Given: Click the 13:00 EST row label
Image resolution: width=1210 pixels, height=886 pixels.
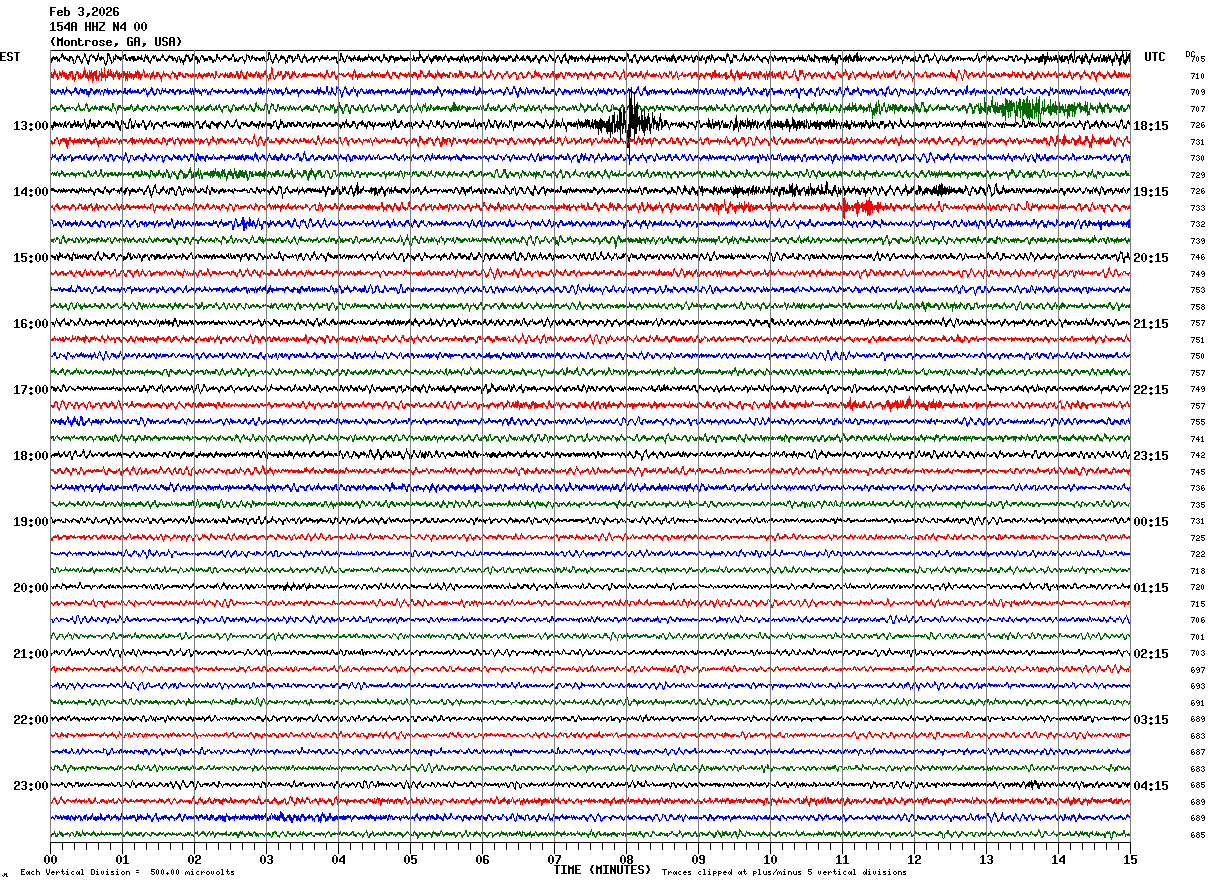Looking at the screenshot, I should pyautogui.click(x=31, y=126).
